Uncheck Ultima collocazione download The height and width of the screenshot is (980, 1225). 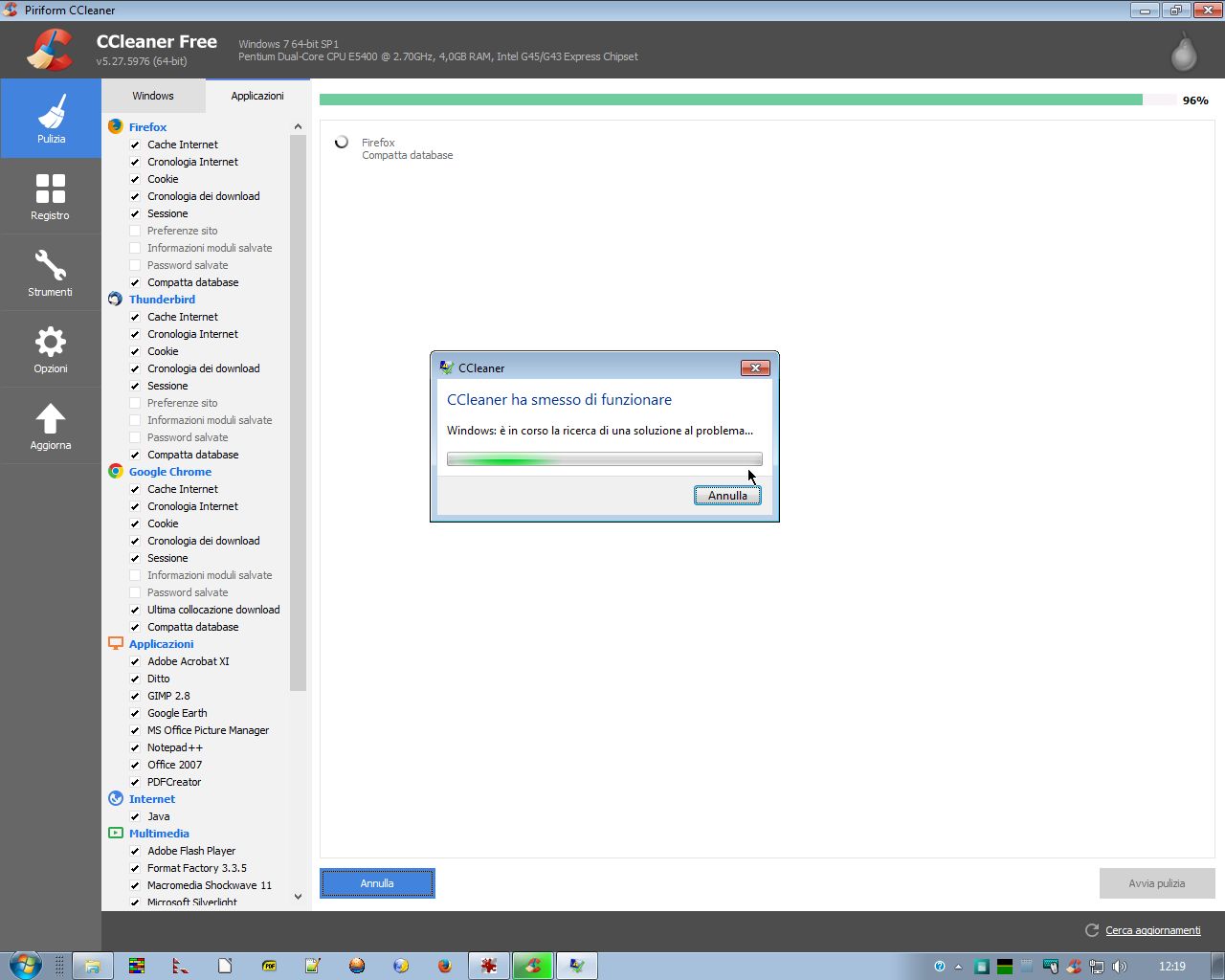[135, 610]
